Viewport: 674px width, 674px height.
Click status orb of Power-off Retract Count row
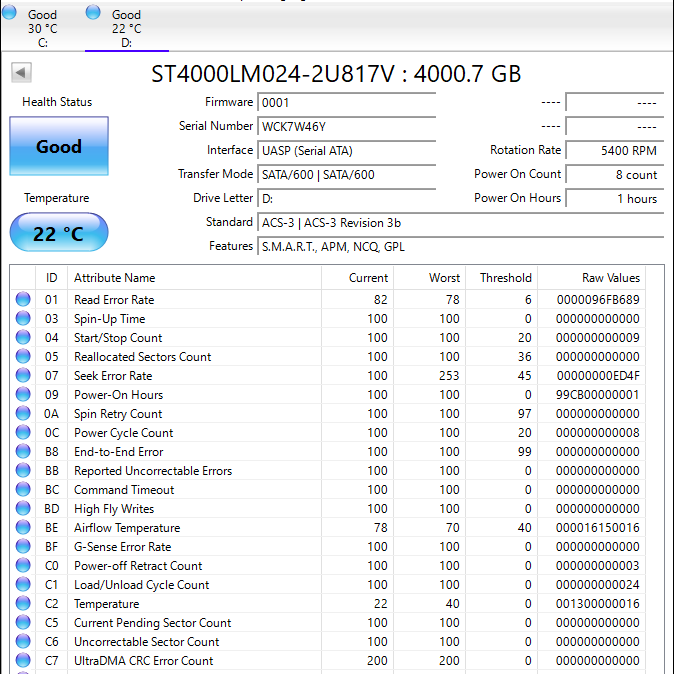click(23, 565)
